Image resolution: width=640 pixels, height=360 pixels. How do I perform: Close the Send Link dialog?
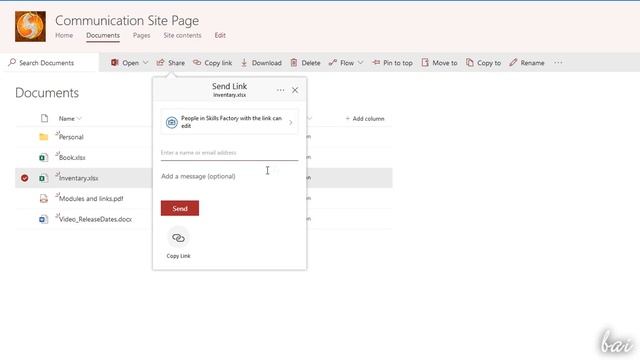[295, 90]
